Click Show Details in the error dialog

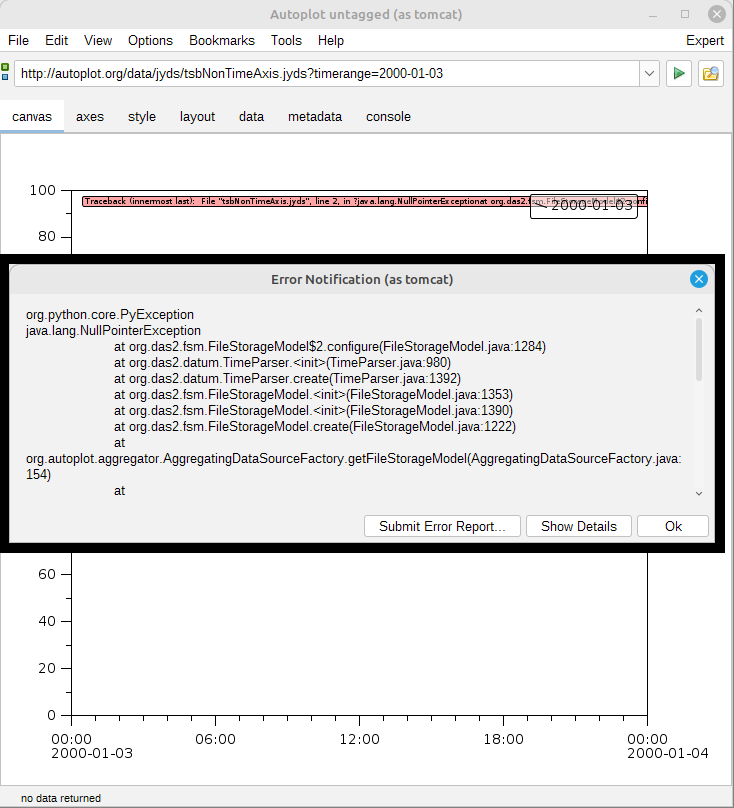[579, 526]
